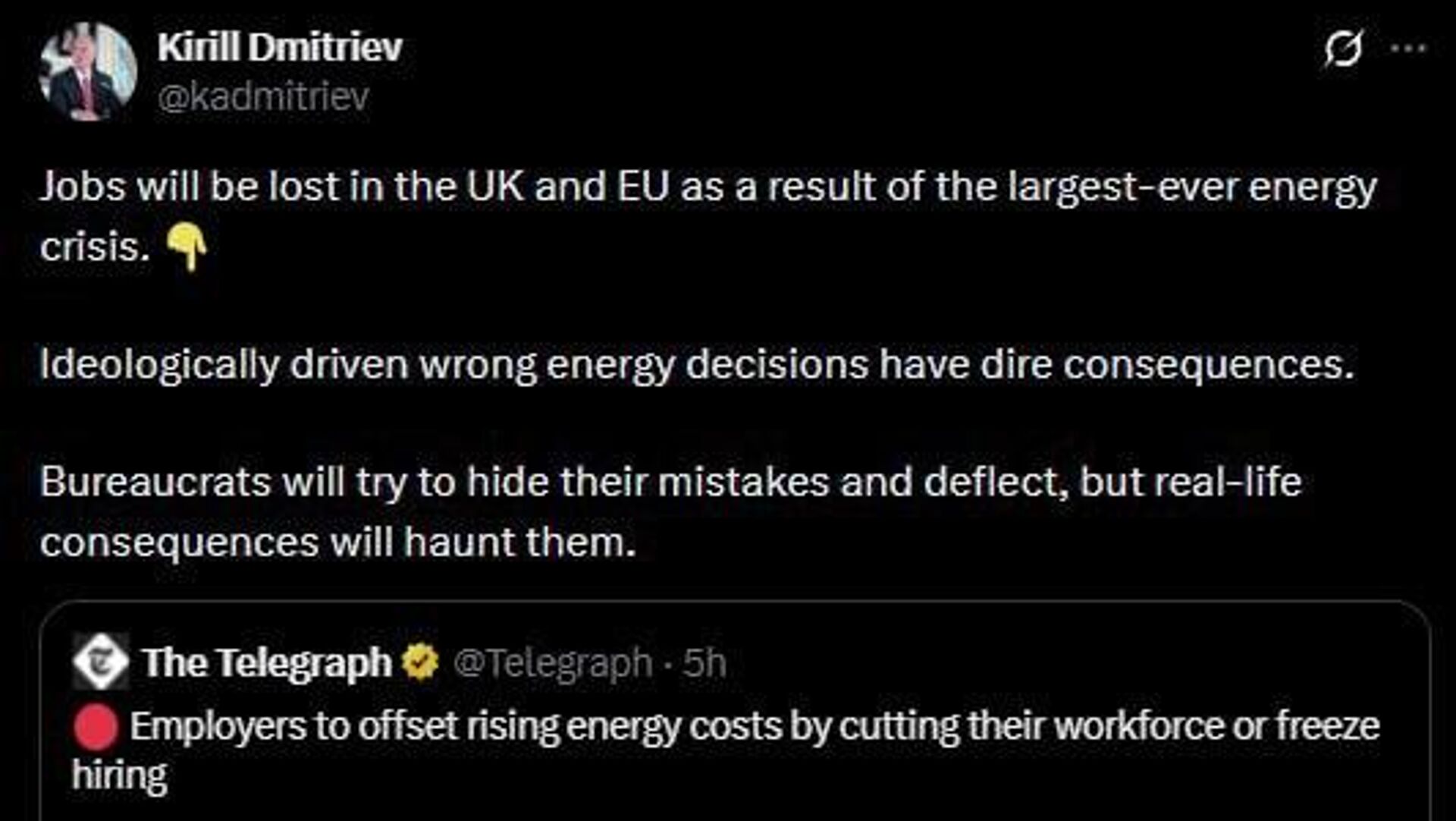Click the red circle emoji
The height and width of the screenshot is (821, 1456).
[x=96, y=727]
